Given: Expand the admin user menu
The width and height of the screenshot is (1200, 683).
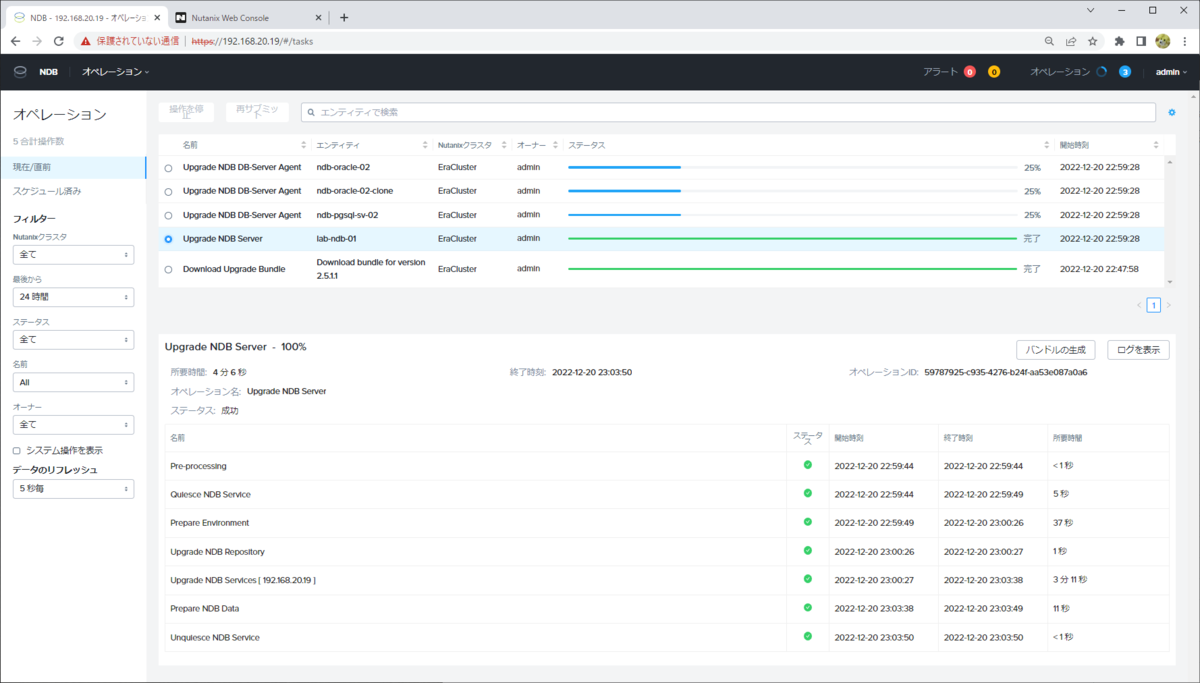Looking at the screenshot, I should point(1171,72).
